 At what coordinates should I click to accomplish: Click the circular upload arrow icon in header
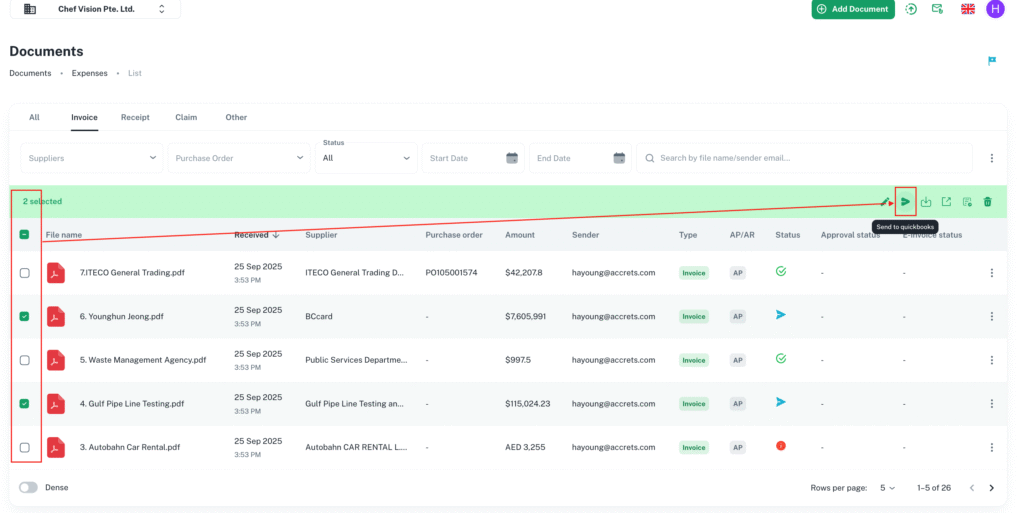[911, 9]
